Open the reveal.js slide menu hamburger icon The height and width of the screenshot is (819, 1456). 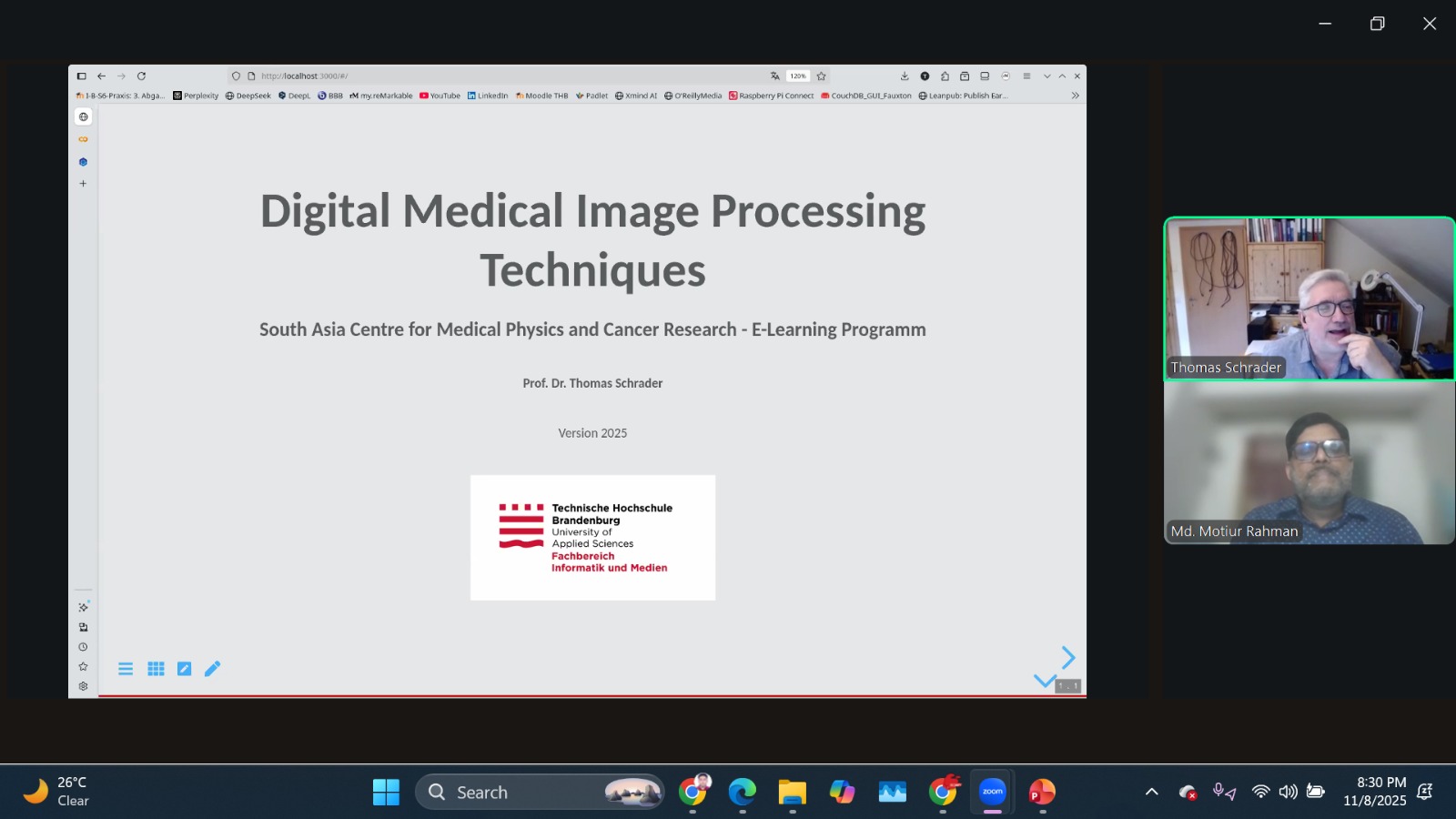(126, 669)
